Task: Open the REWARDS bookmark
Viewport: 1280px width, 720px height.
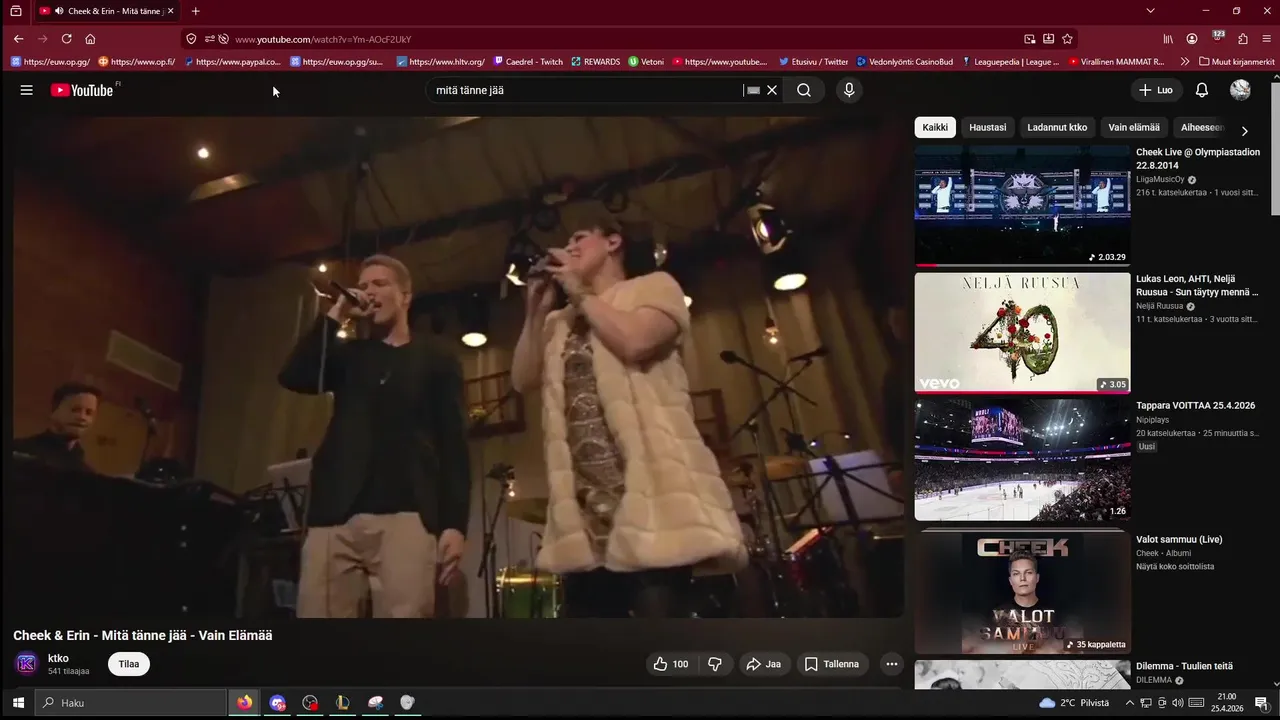Action: [596, 61]
